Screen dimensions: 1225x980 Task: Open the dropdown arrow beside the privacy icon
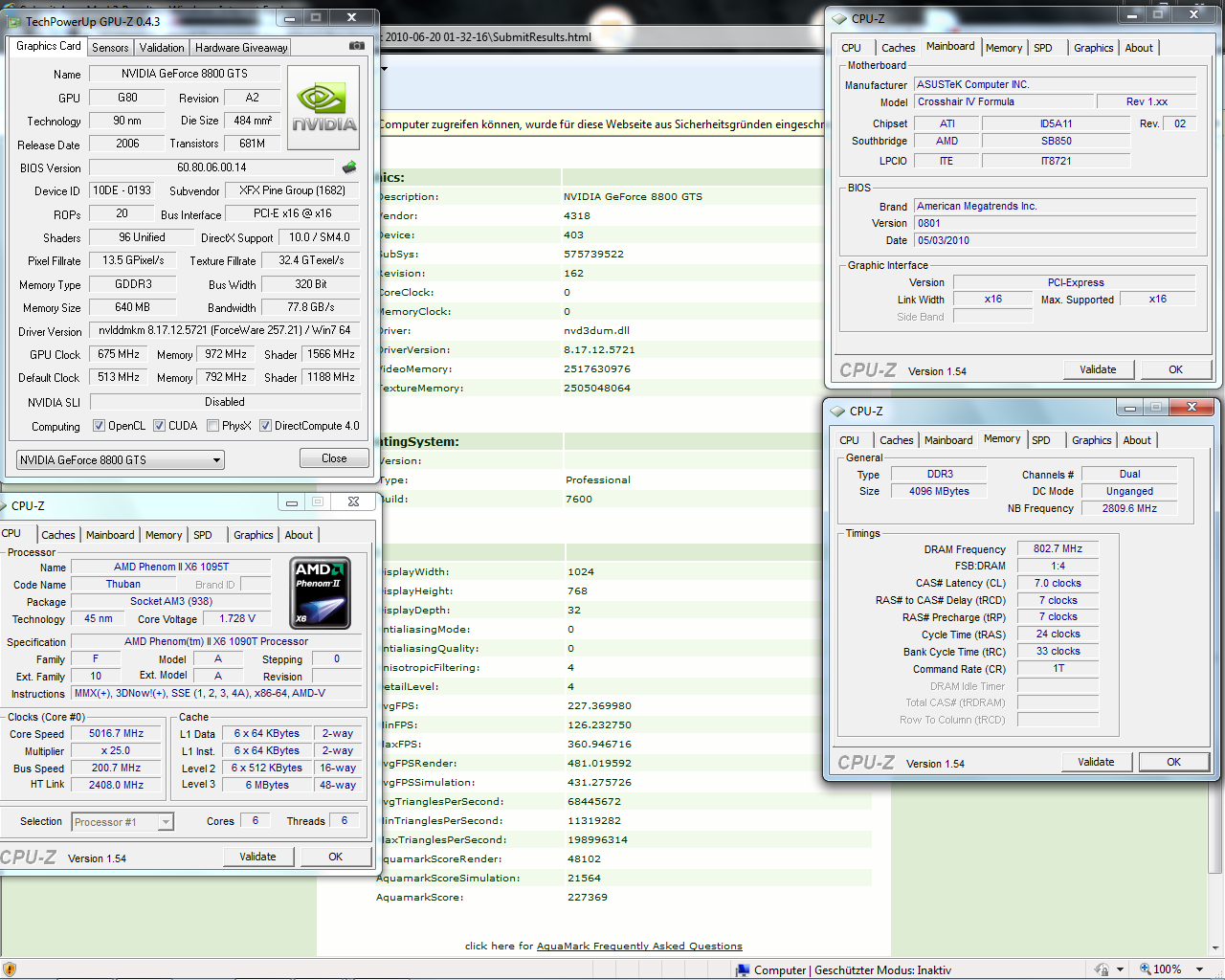click(x=1120, y=969)
